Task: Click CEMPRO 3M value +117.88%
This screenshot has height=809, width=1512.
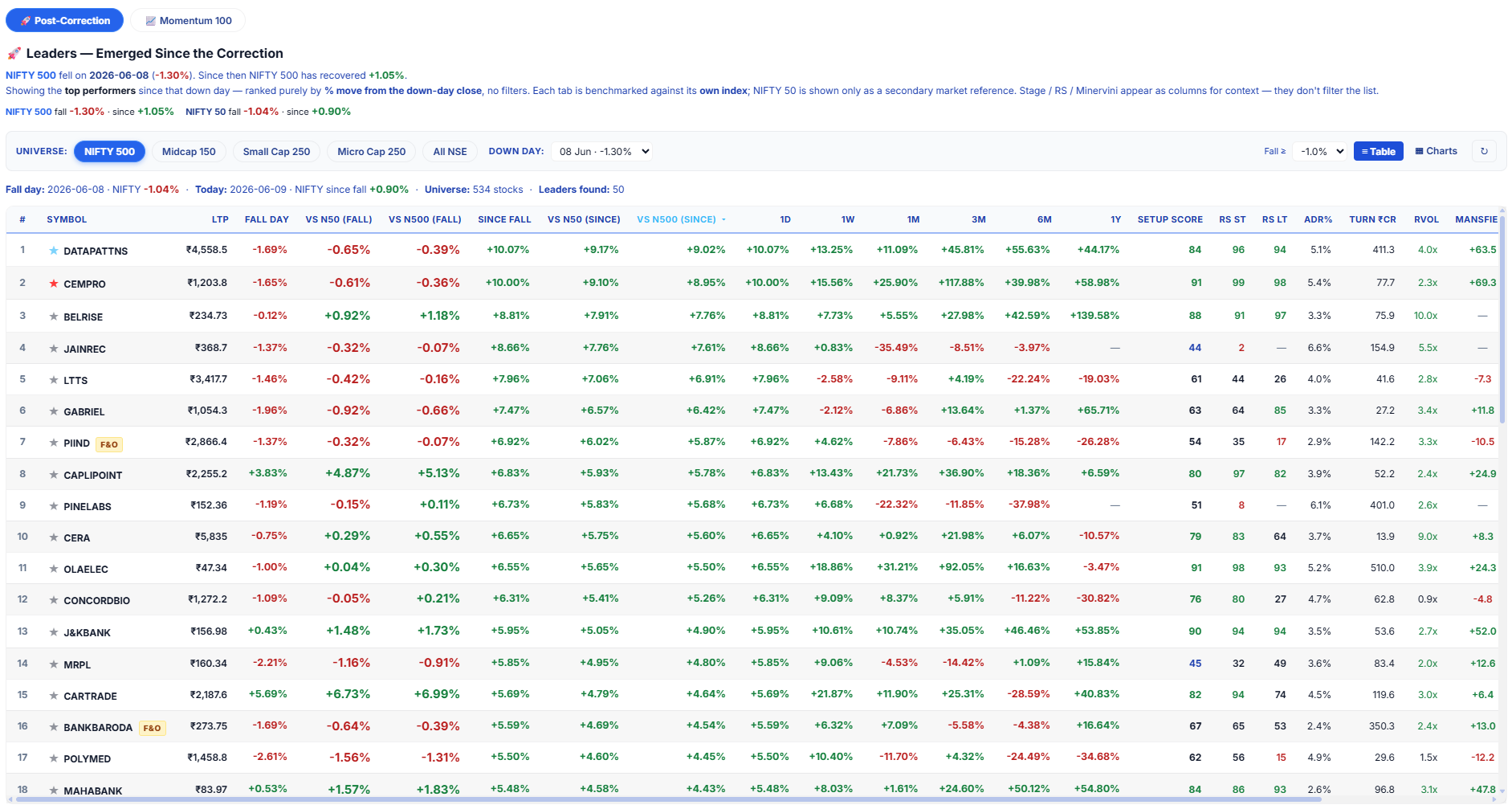Action: pyautogui.click(x=961, y=283)
